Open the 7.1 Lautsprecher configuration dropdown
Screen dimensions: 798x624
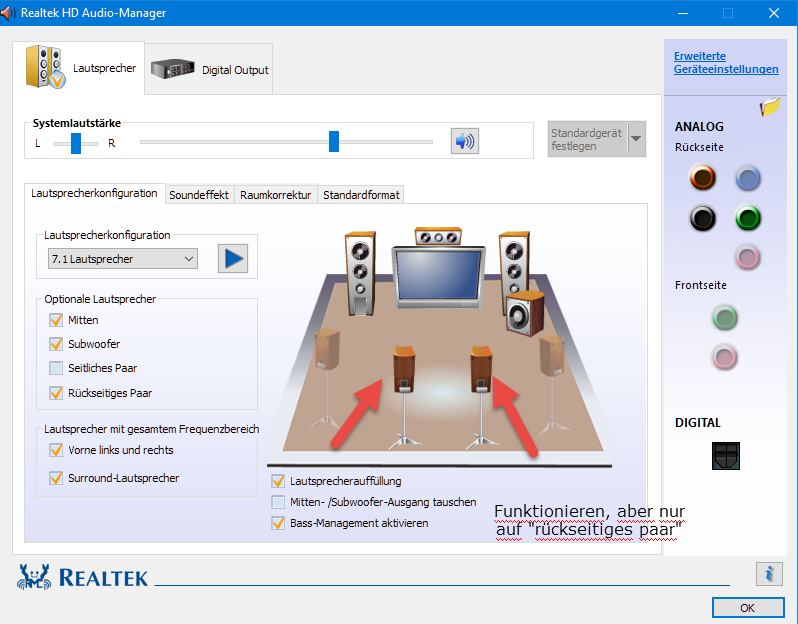click(123, 259)
